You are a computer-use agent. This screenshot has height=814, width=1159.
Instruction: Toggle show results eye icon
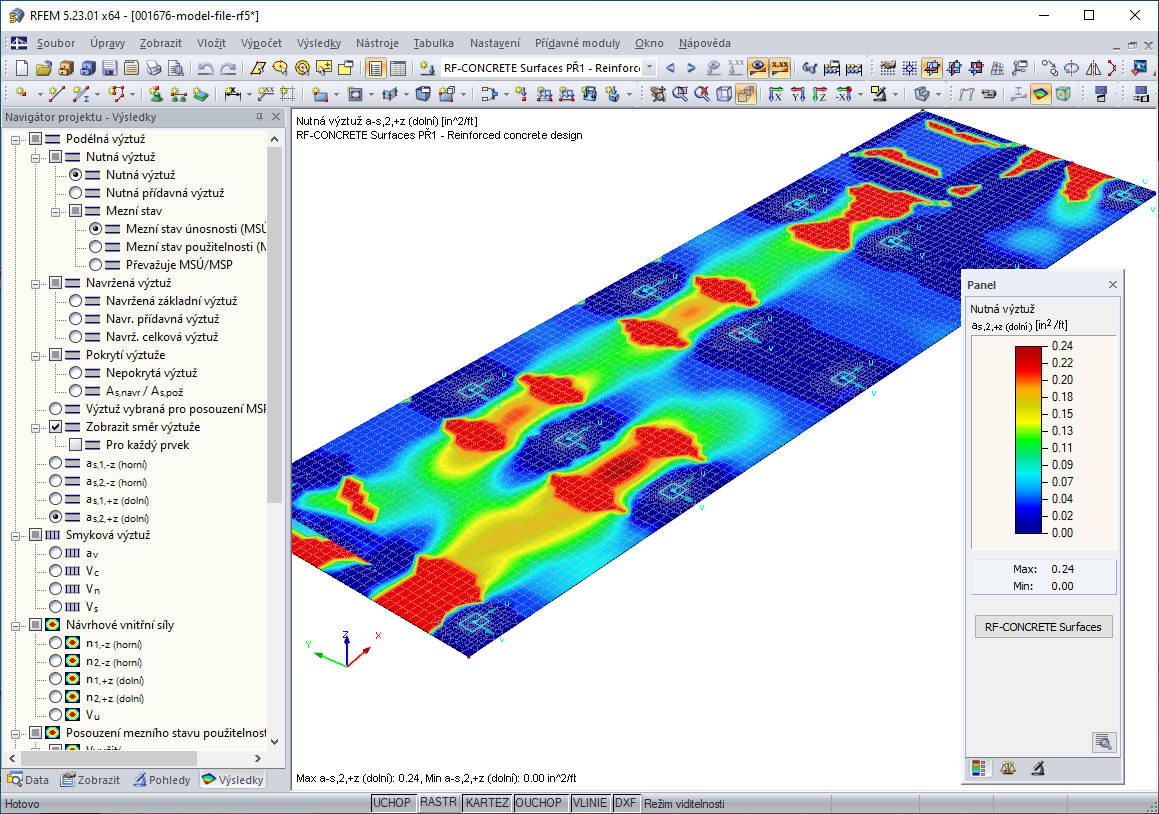(758, 68)
